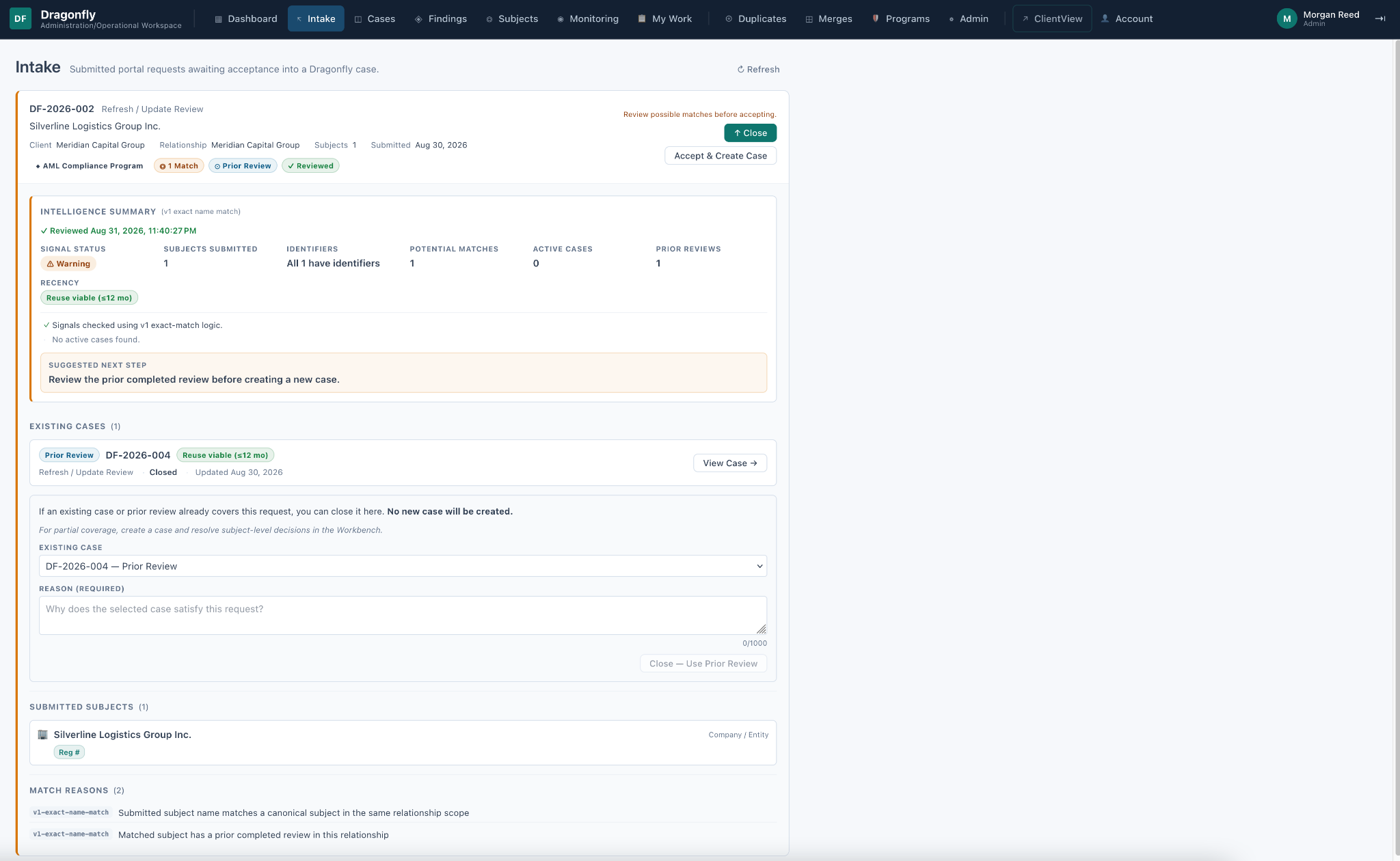This screenshot has height=861, width=1400.
Task: Open the Admin section
Action: (969, 19)
